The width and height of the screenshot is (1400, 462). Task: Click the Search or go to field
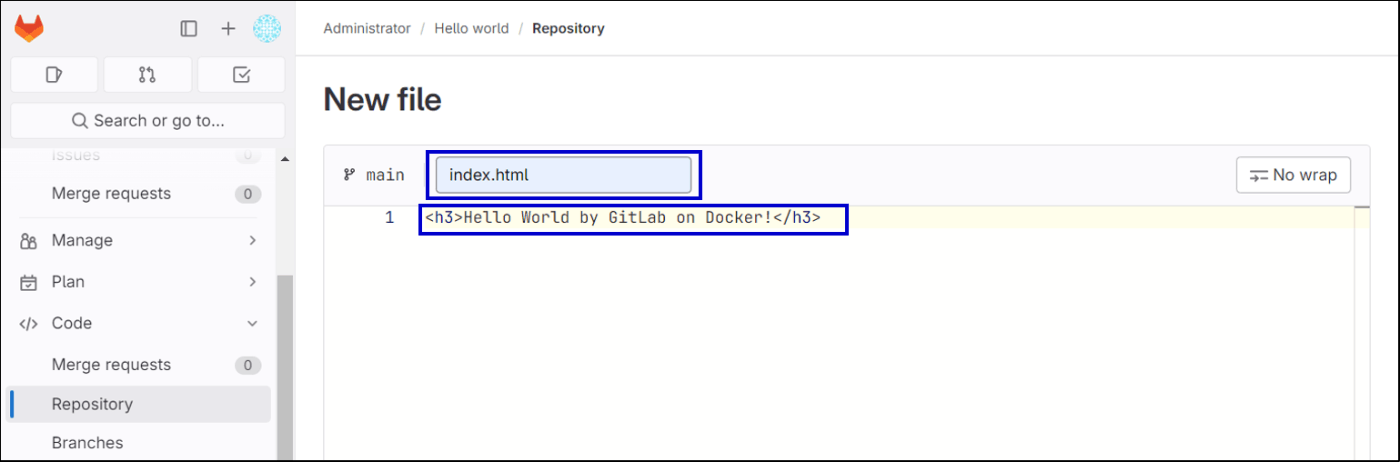click(148, 121)
